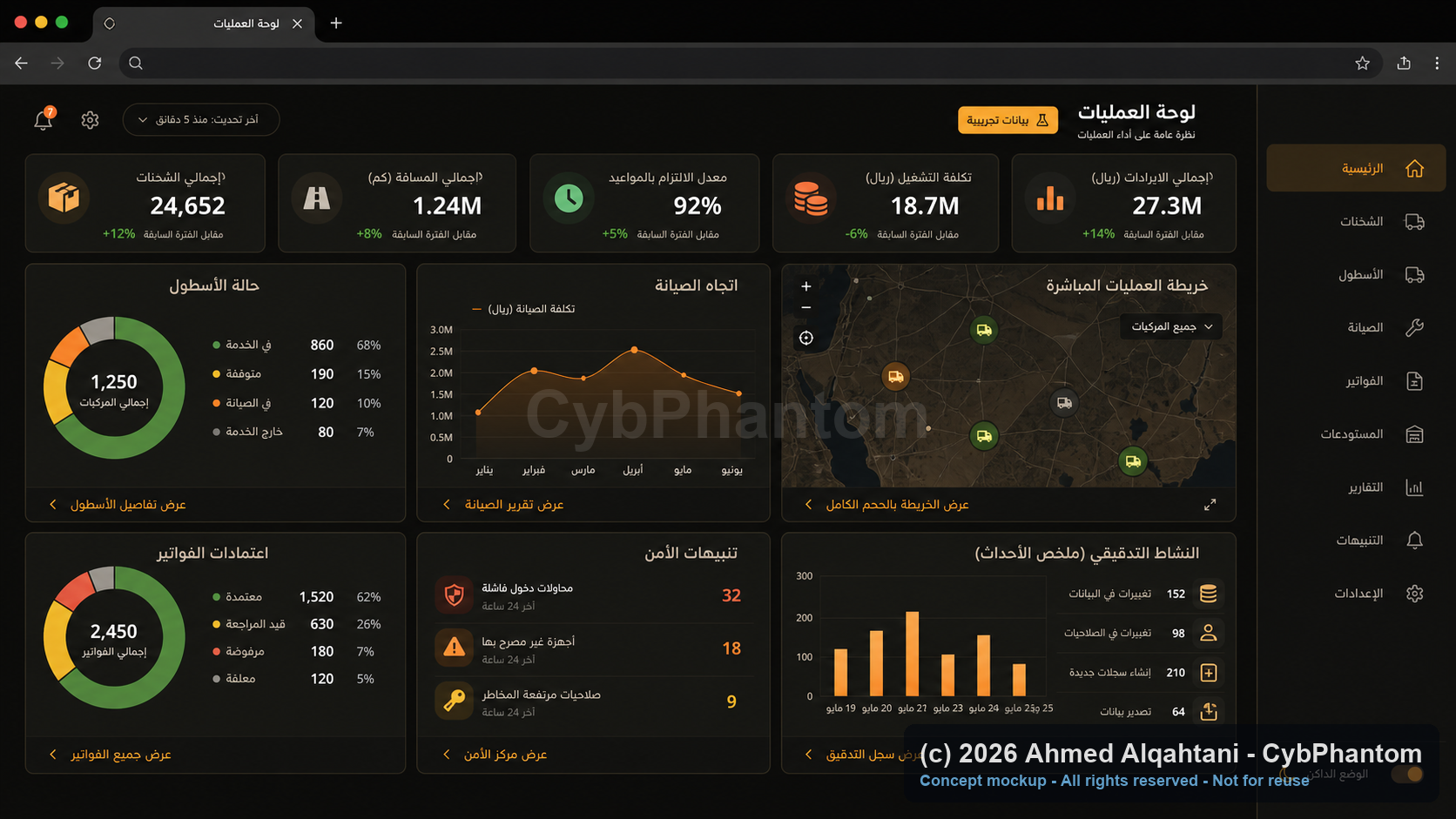Click the gray truck marker on map
1456x819 pixels.
pos(1064,403)
